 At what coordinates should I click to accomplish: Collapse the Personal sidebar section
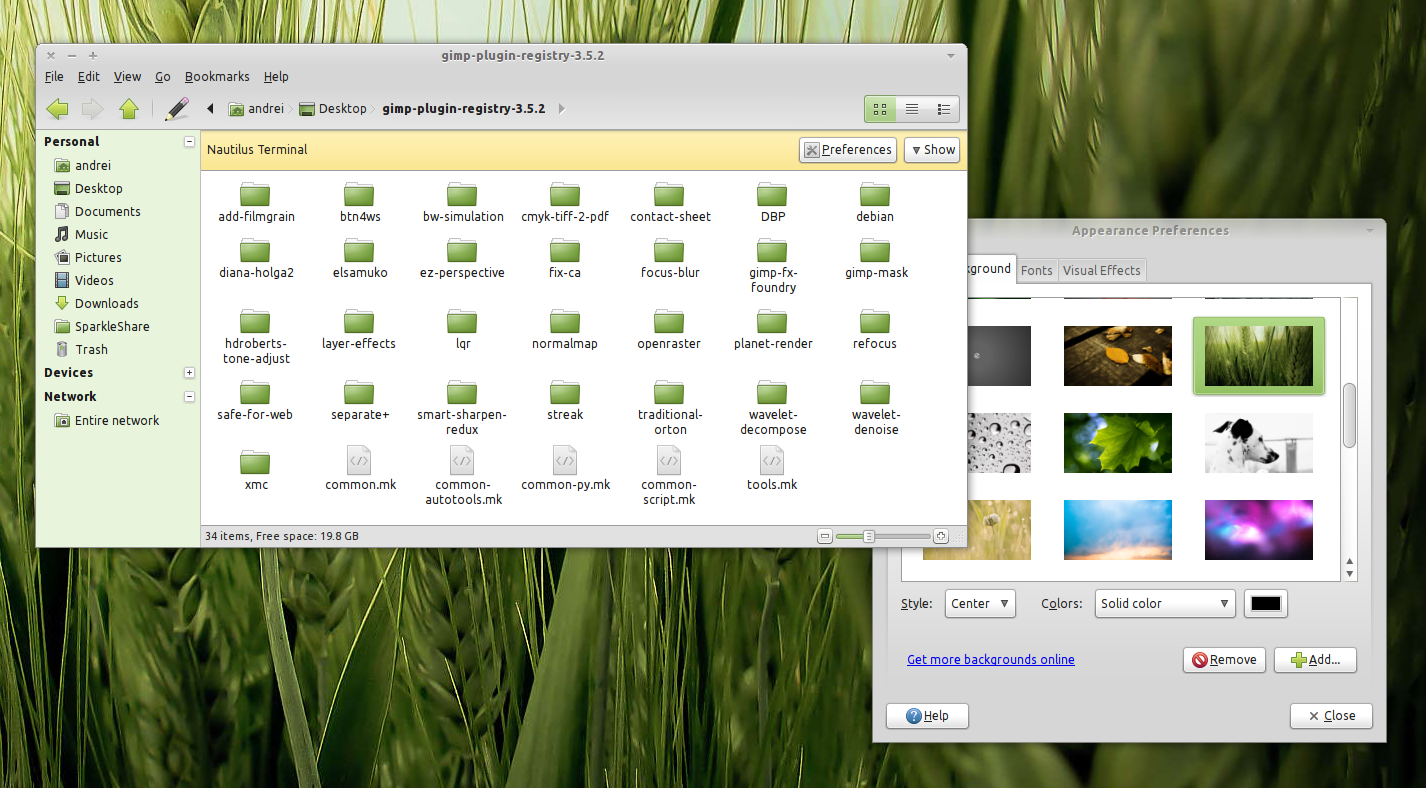click(189, 142)
